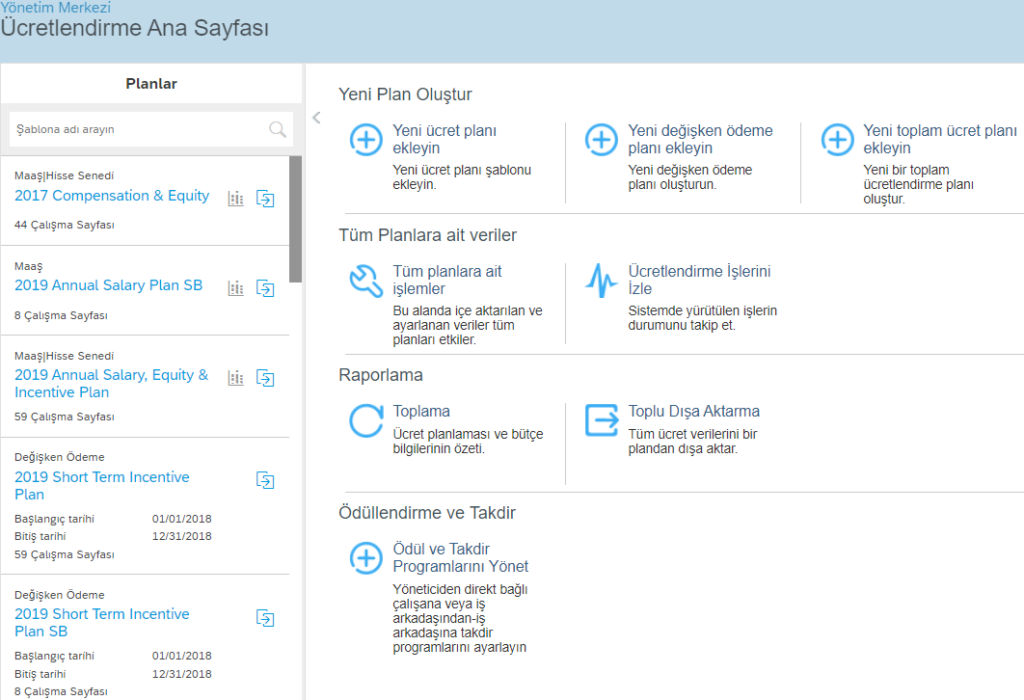Screen dimensions: 1024x700
Task: Click open-plan icon for 2019 Short Term Incentive Plan
Action: coord(265,480)
